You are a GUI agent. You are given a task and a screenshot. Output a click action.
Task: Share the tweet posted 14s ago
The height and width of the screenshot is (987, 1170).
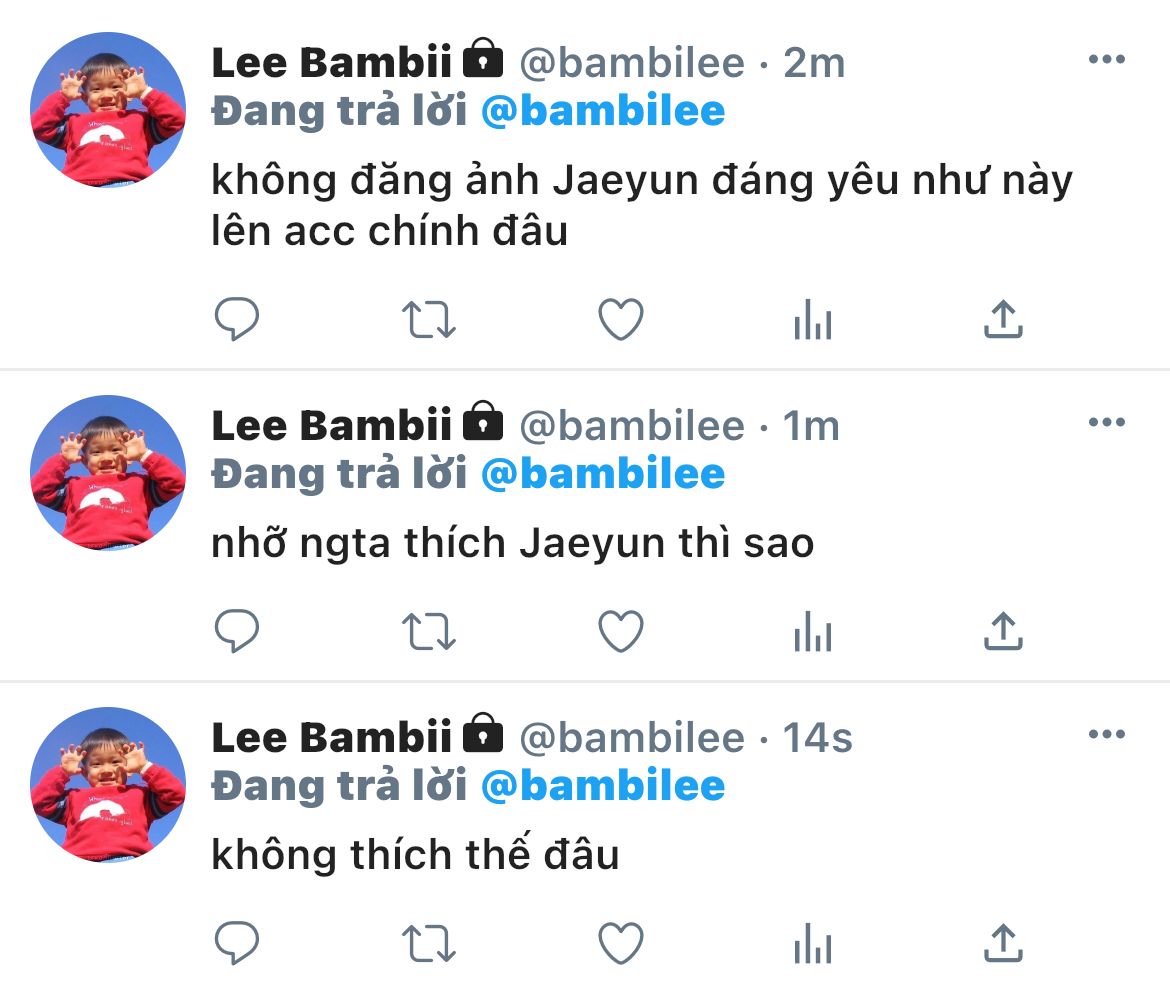(1003, 943)
